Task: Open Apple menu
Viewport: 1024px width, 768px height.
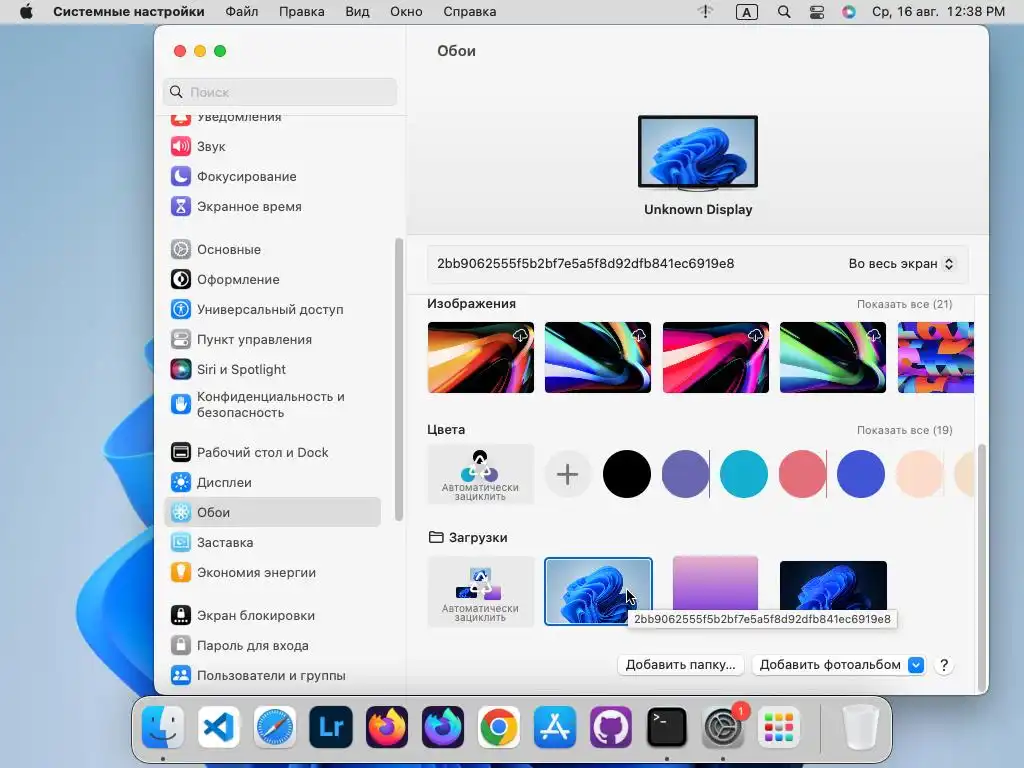Action: (x=26, y=12)
